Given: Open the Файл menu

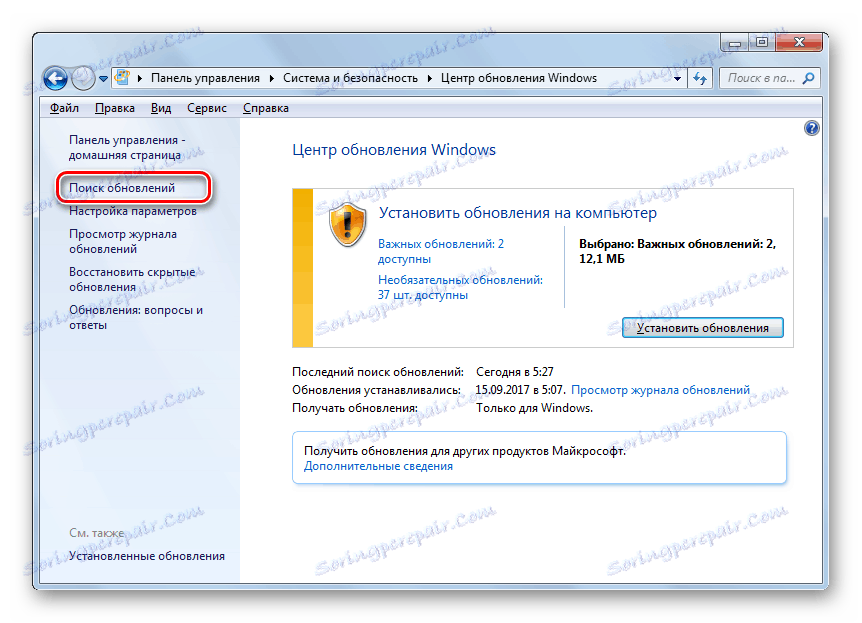Looking at the screenshot, I should tap(64, 108).
